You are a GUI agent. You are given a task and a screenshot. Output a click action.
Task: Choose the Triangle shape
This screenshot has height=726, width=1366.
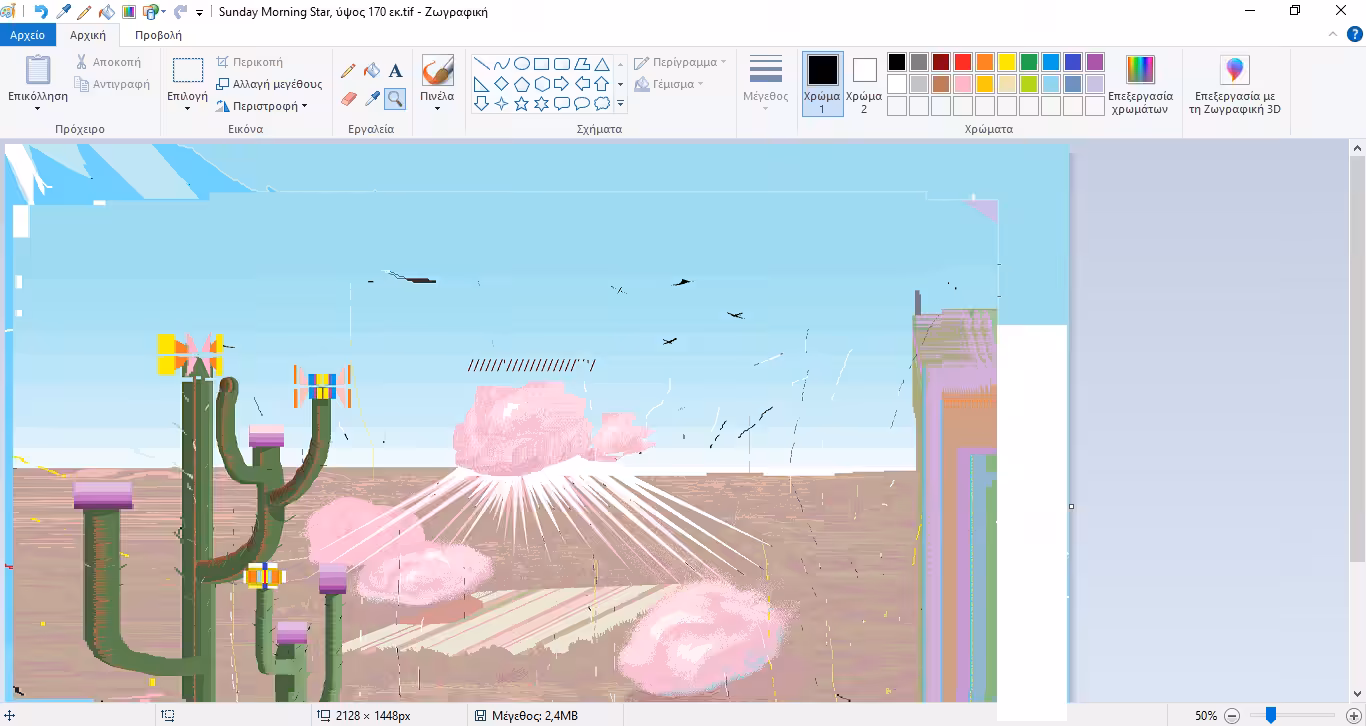[x=601, y=64]
